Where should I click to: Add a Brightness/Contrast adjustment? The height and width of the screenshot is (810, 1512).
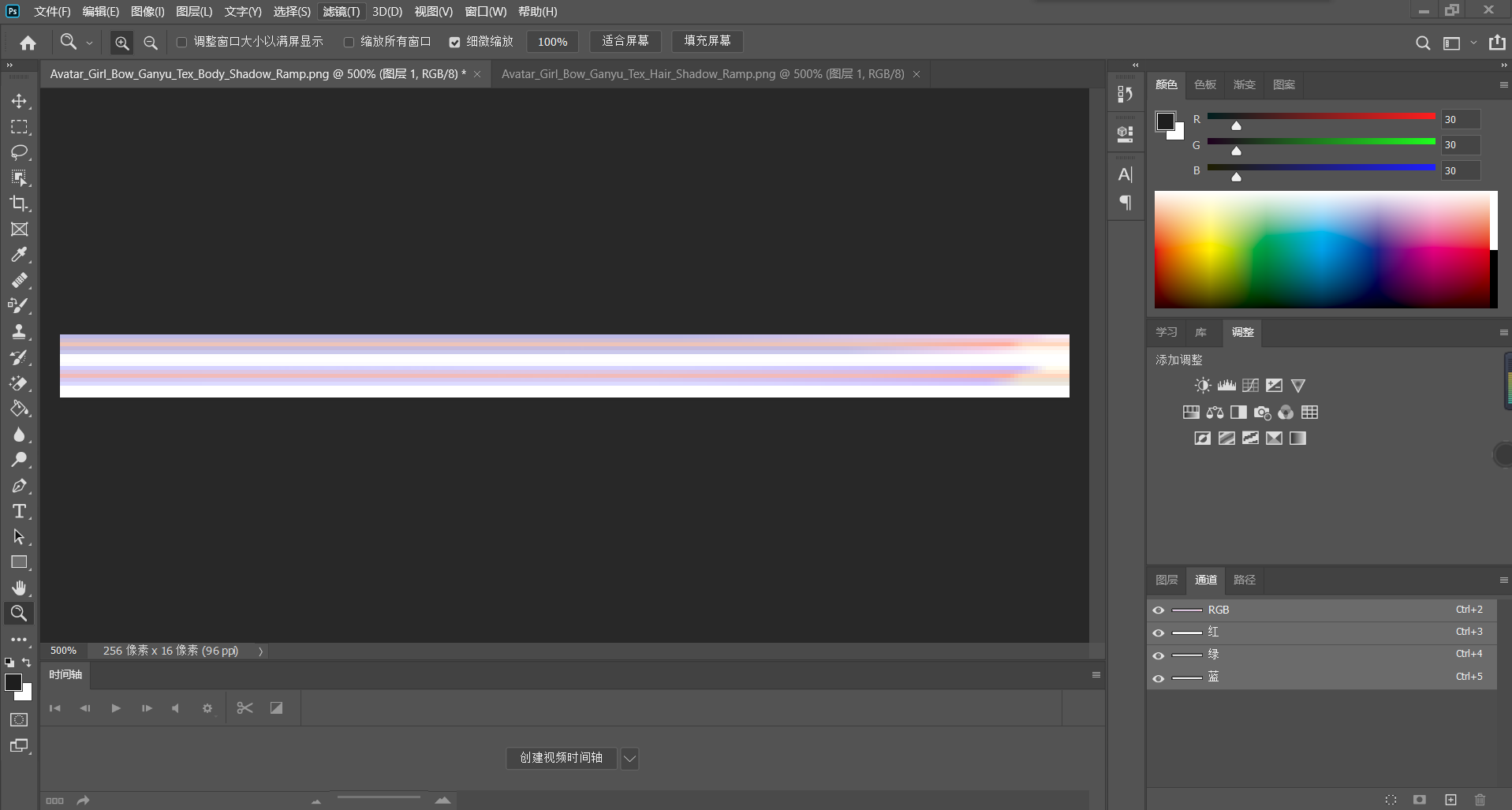(x=1202, y=386)
